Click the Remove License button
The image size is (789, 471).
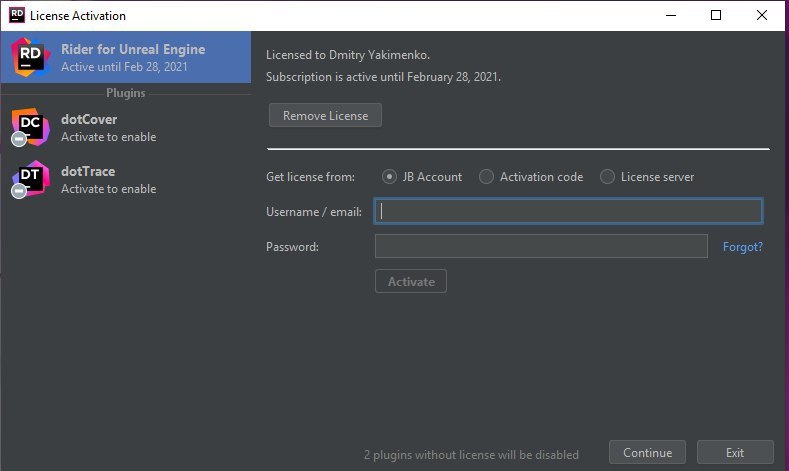coord(325,115)
